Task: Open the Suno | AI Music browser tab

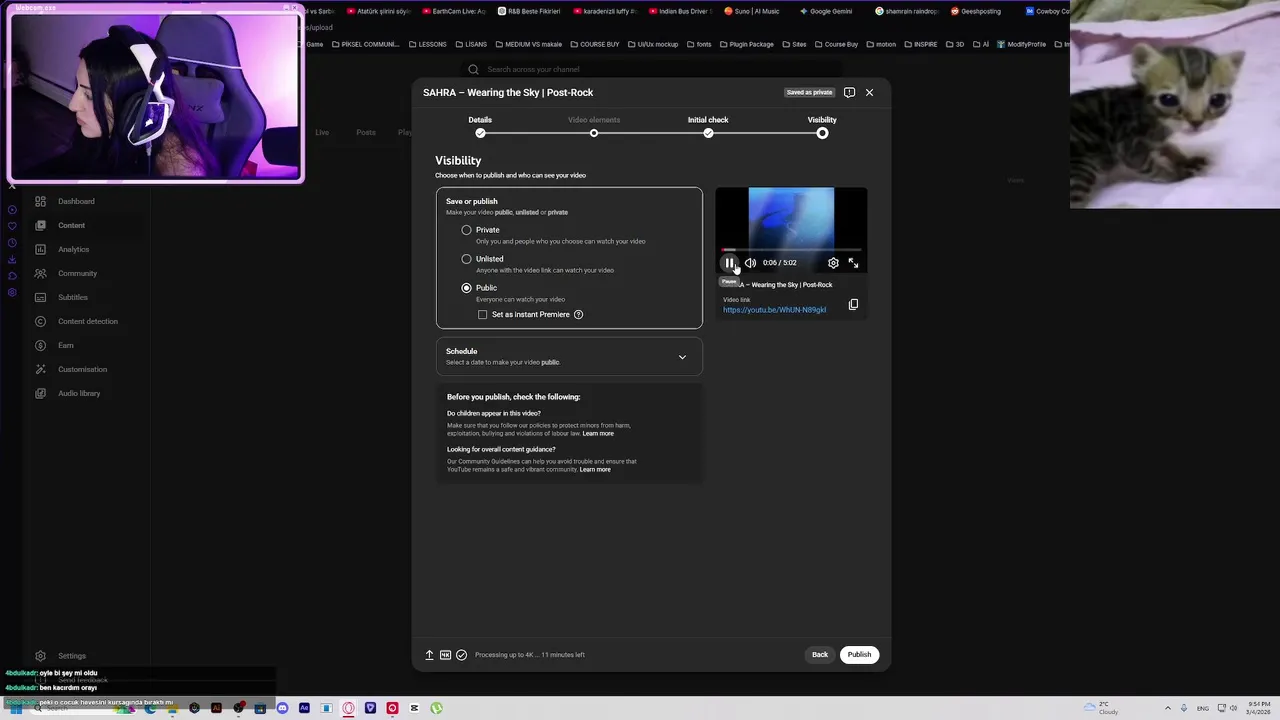Action: (751, 11)
